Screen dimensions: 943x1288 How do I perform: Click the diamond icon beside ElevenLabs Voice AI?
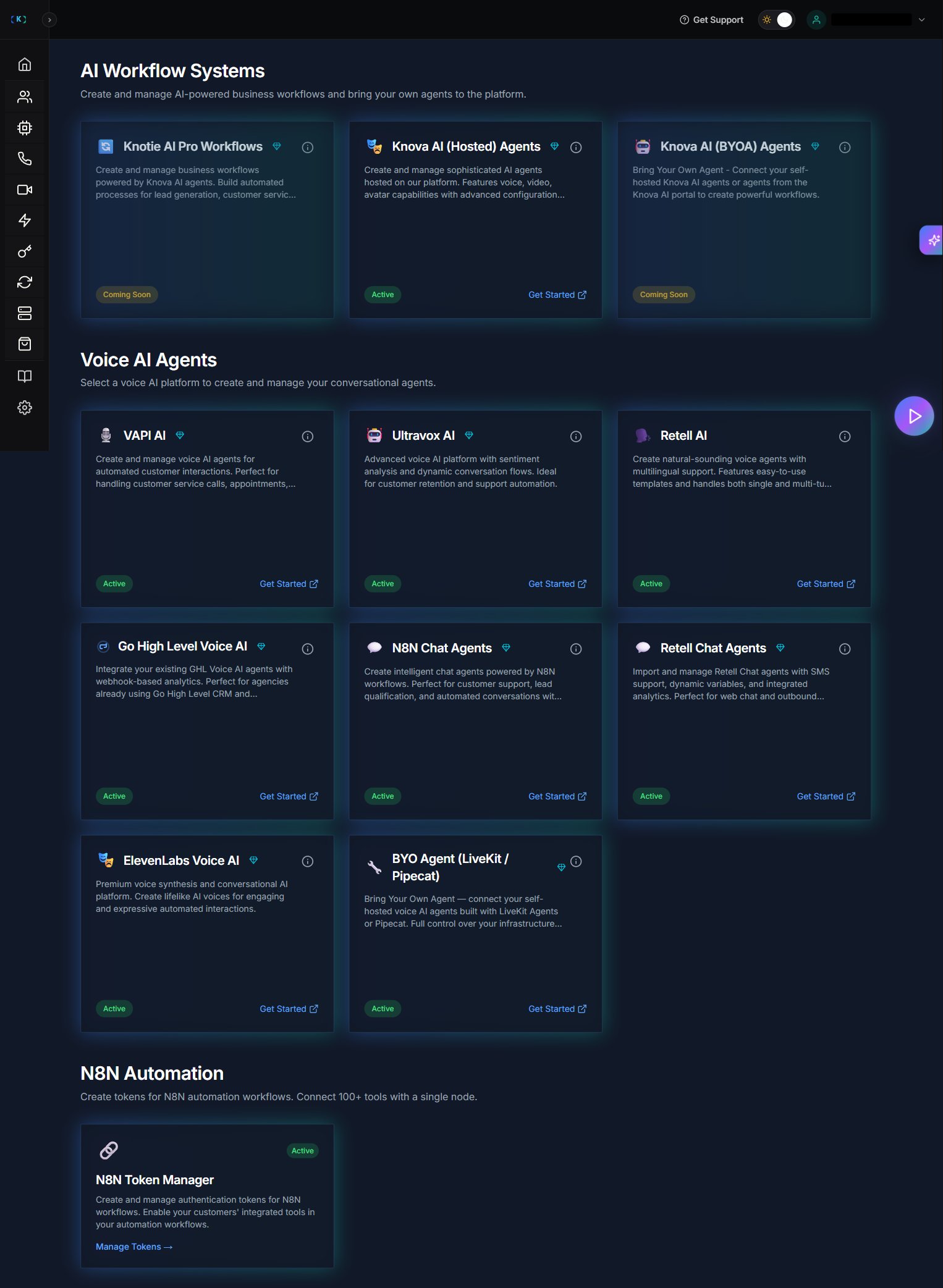[x=253, y=861]
